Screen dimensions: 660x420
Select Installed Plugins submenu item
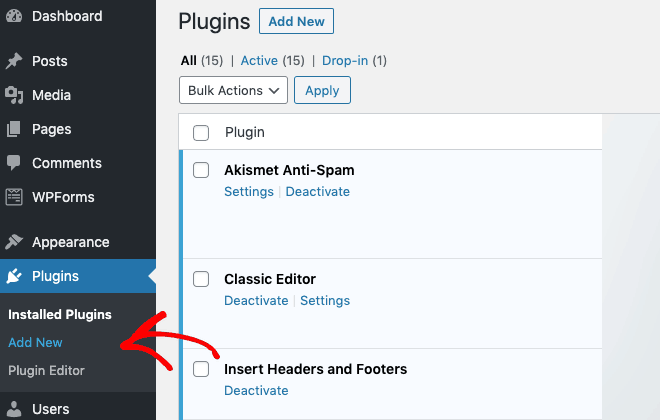coord(60,314)
